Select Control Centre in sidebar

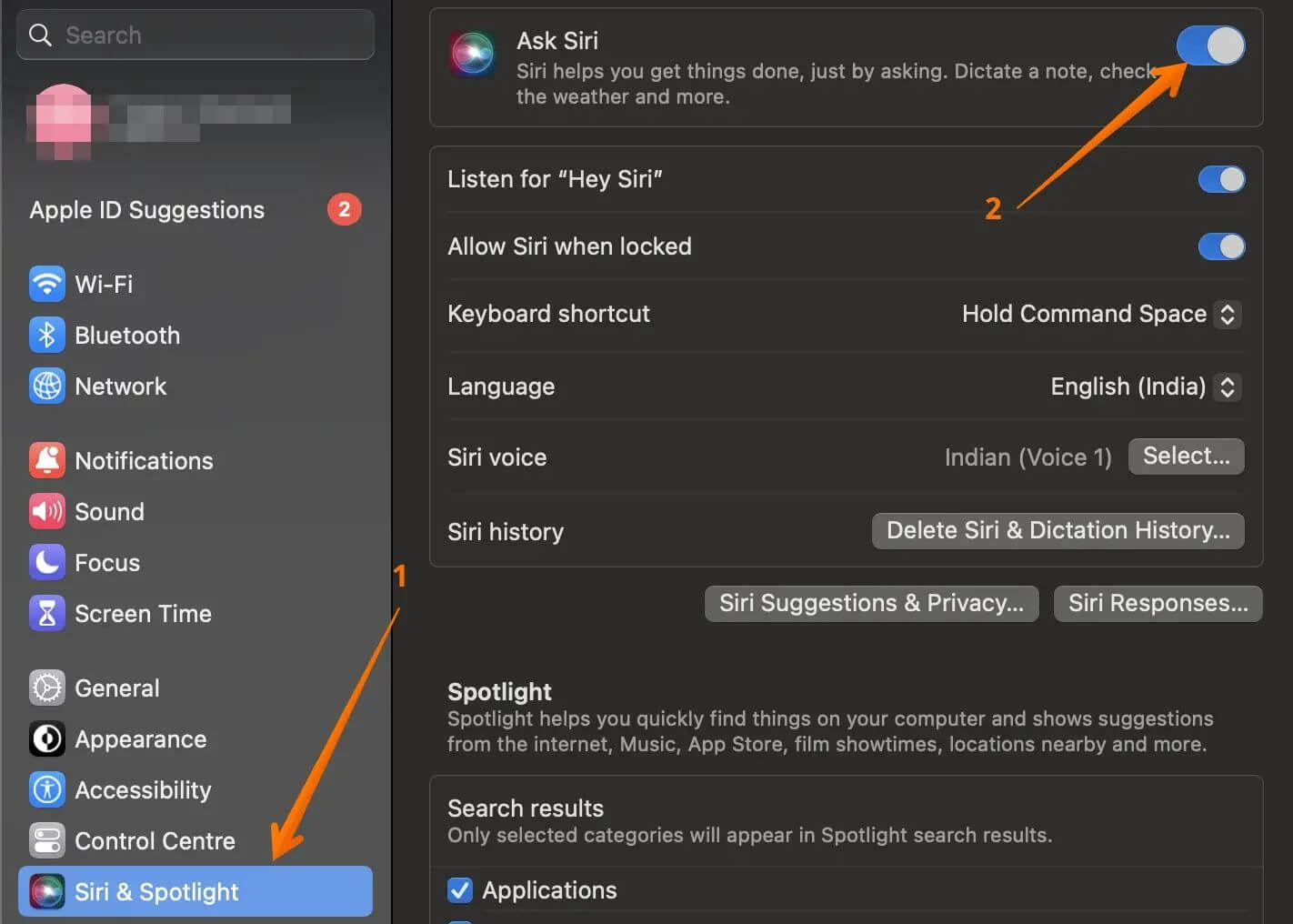pos(155,840)
